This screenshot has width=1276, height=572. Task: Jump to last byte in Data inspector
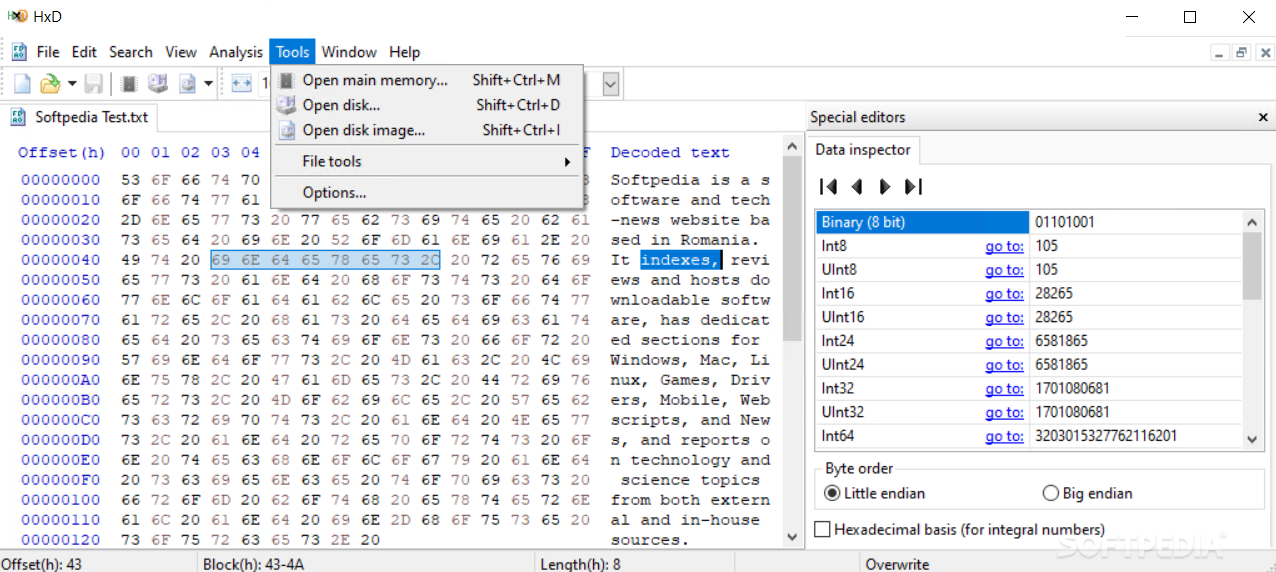913,186
